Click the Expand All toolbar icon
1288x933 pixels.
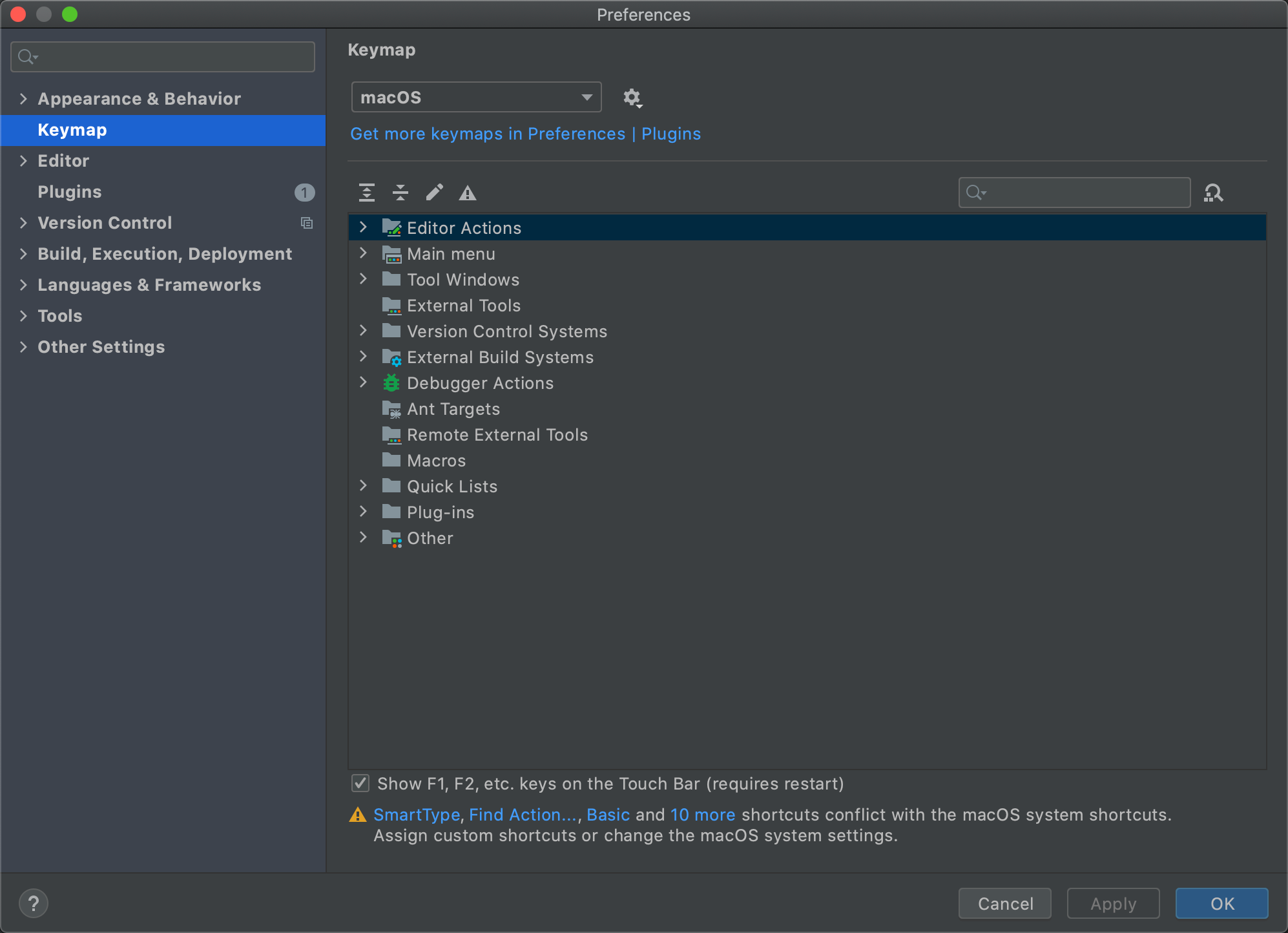[367, 193]
